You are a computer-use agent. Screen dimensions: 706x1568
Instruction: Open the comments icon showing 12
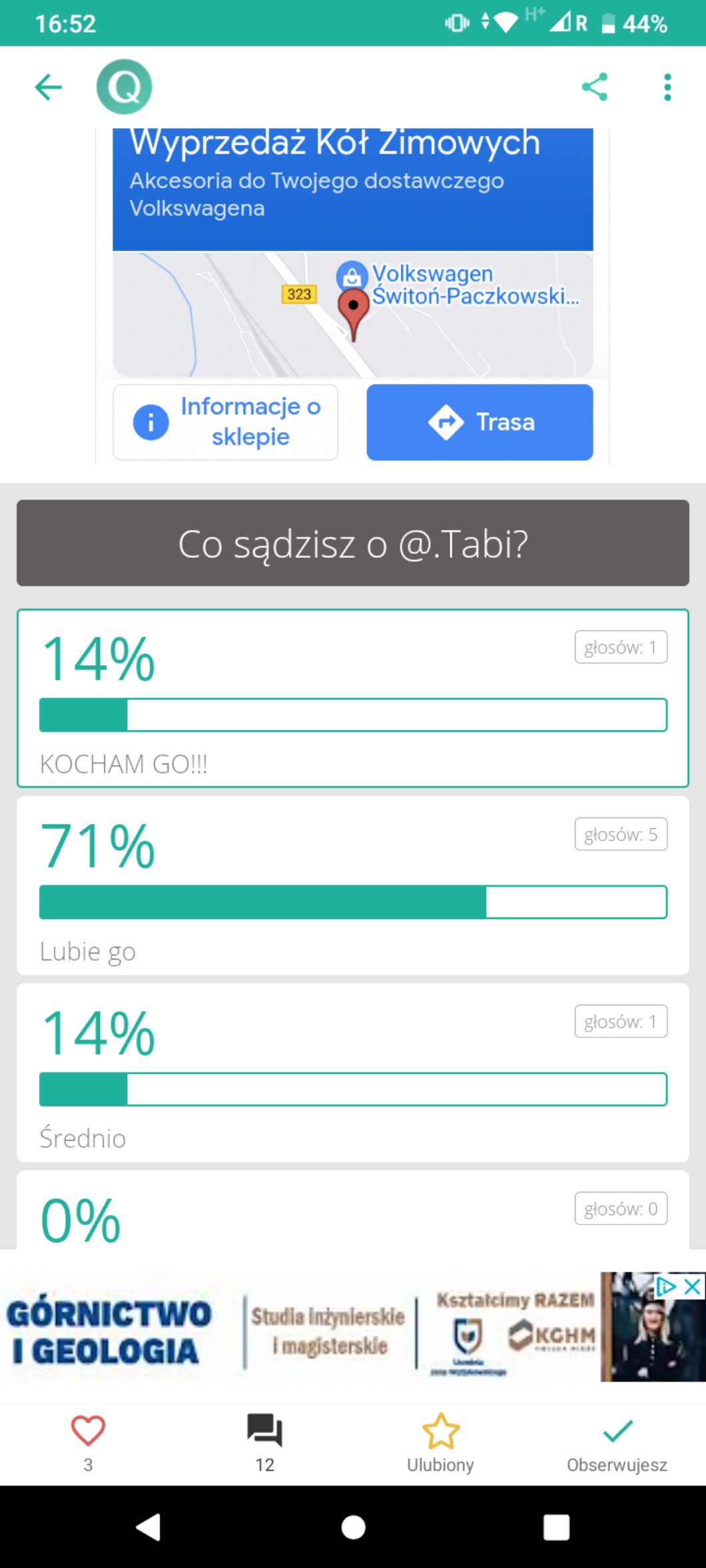[264, 1431]
